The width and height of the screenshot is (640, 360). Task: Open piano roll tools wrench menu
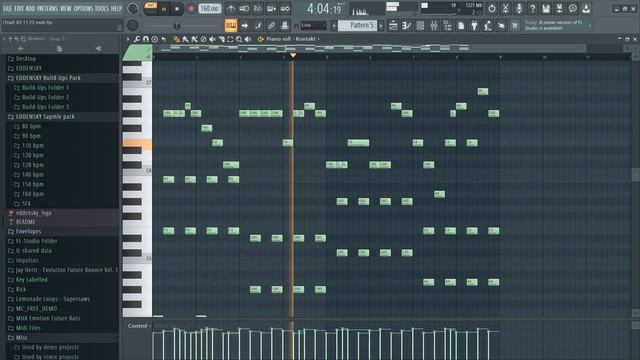137,39
